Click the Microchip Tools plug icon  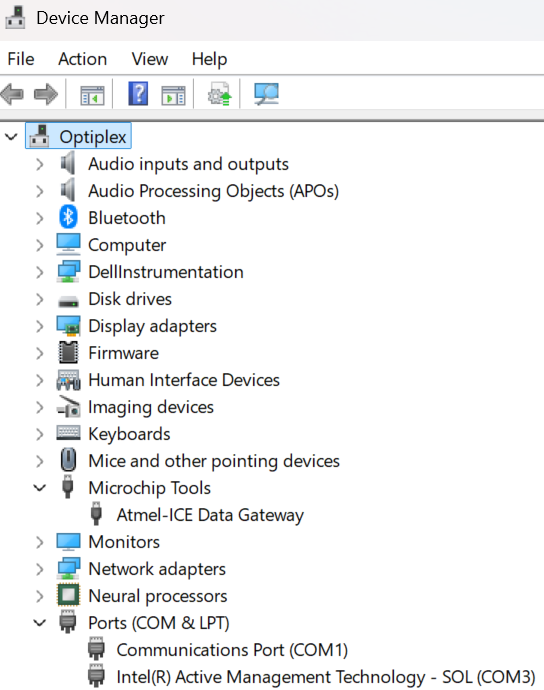(x=68, y=487)
